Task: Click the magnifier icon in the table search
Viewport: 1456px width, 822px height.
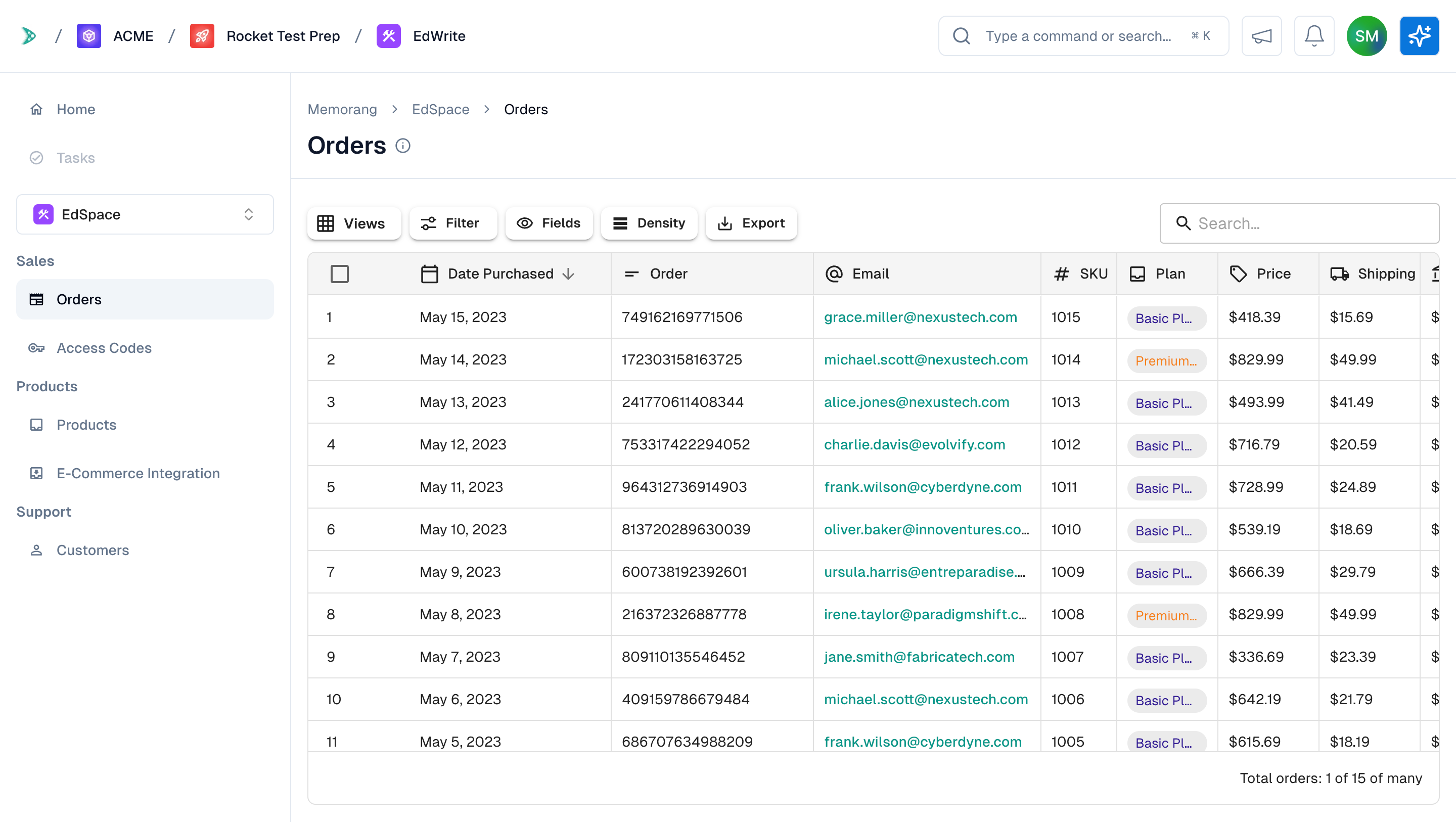Action: coord(1183,223)
